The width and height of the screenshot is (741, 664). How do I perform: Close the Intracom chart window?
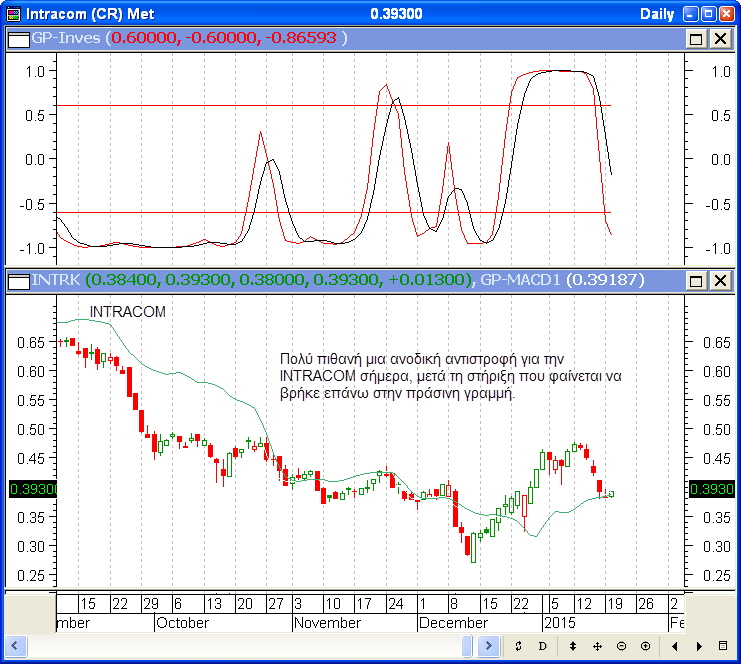pyautogui.click(x=726, y=14)
